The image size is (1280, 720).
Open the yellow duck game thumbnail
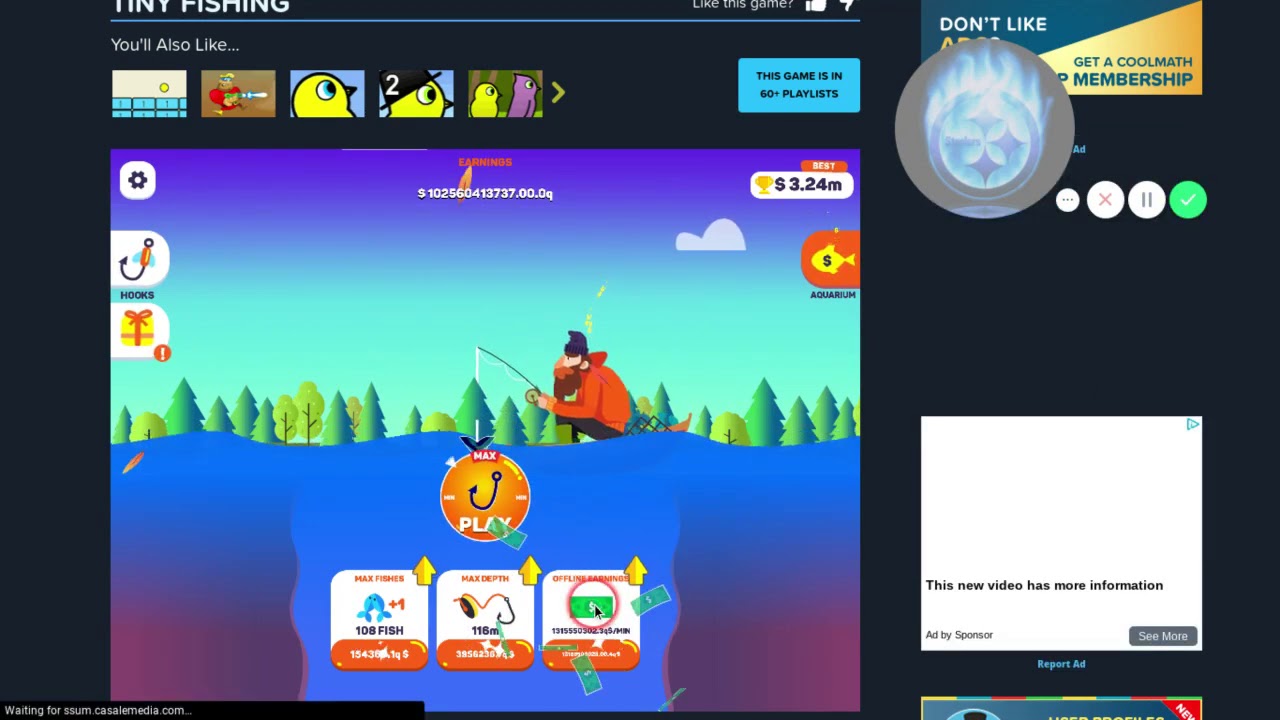pos(327,93)
